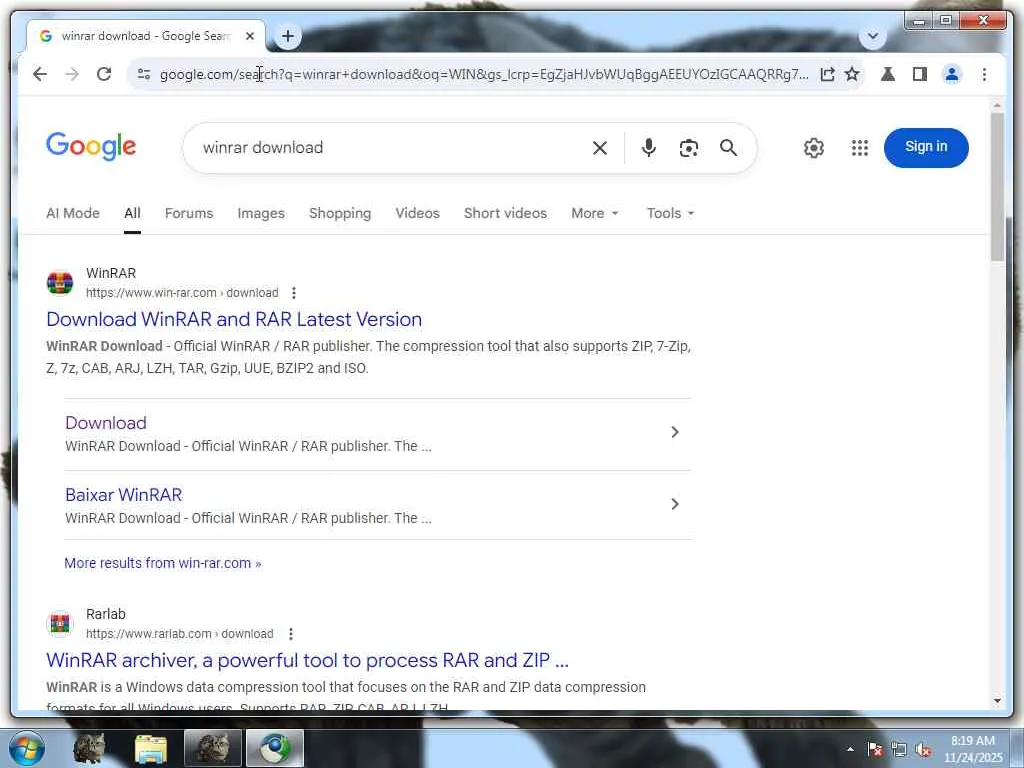
Task: Click the Sign in button
Action: point(926,148)
